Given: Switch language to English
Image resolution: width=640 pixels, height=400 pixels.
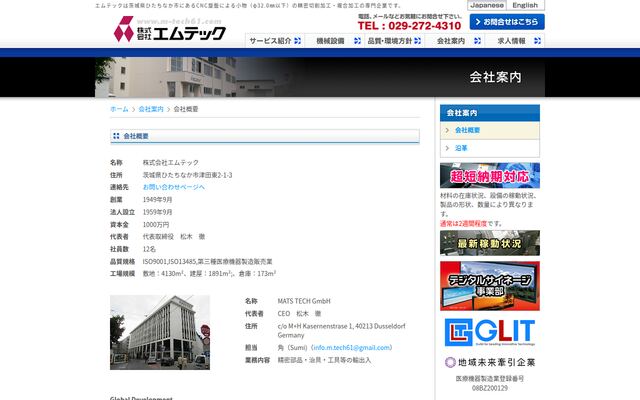Looking at the screenshot, I should [525, 5].
